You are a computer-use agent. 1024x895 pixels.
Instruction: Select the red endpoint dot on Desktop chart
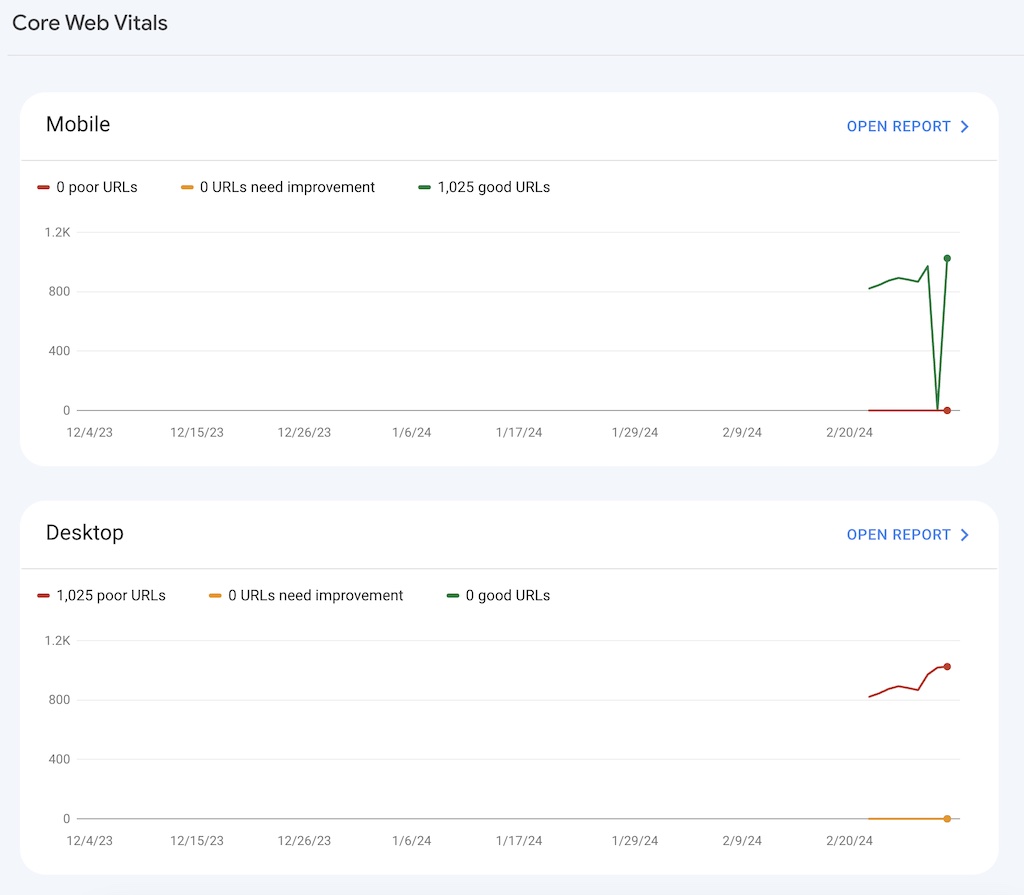click(947, 666)
